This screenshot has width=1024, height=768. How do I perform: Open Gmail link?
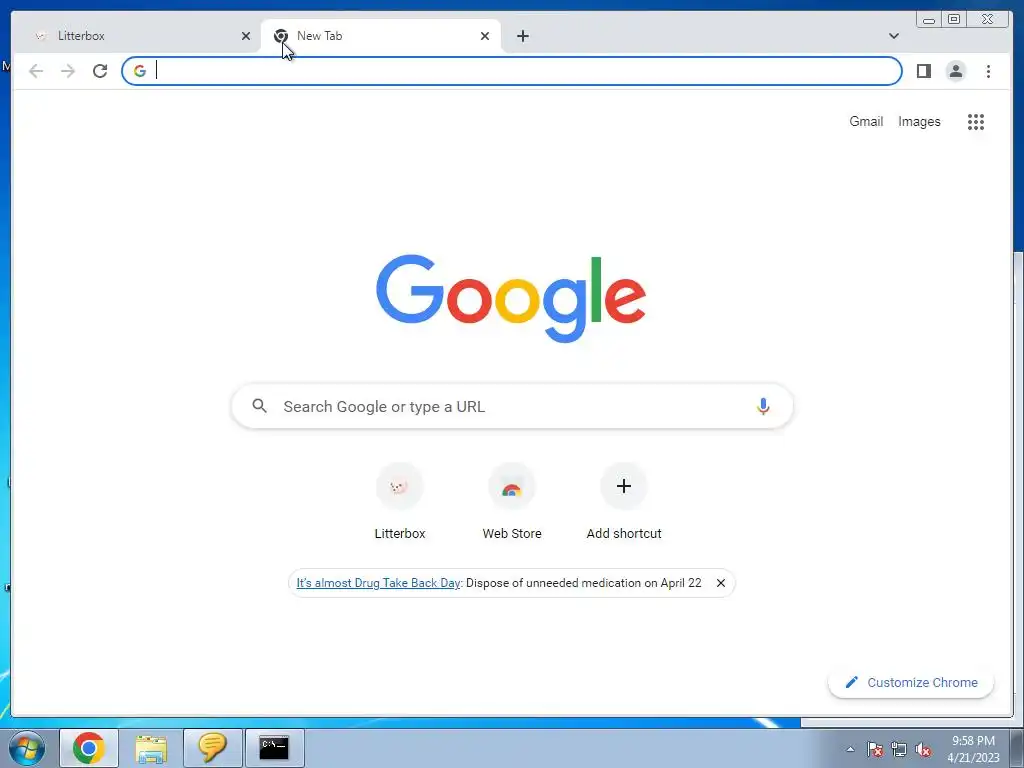(866, 121)
